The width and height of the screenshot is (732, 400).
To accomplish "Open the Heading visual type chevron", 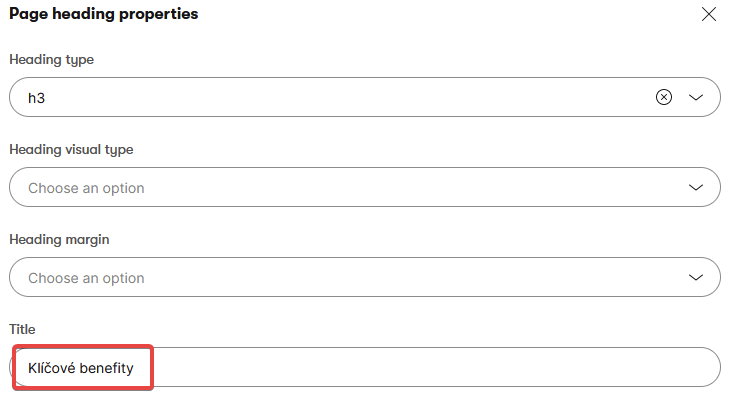I will pos(697,187).
